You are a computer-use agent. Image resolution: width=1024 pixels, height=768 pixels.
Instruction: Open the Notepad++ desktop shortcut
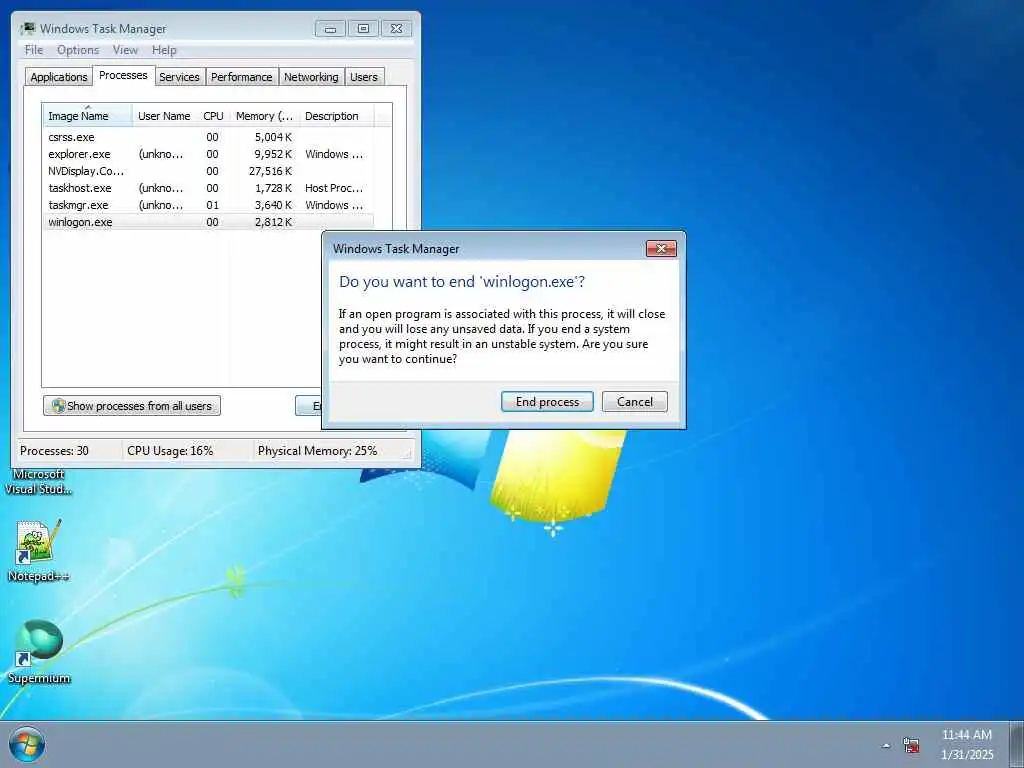38,551
